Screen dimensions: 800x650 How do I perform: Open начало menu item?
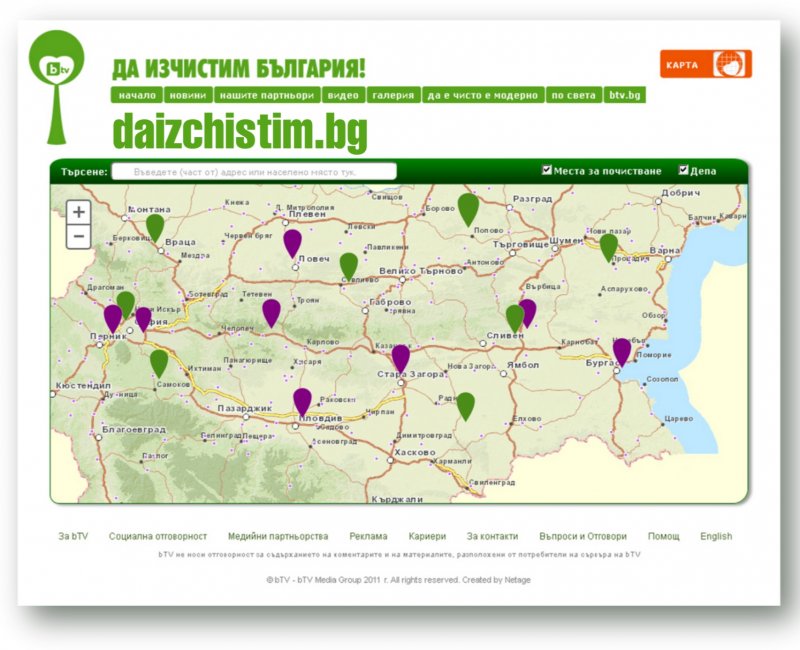point(137,95)
